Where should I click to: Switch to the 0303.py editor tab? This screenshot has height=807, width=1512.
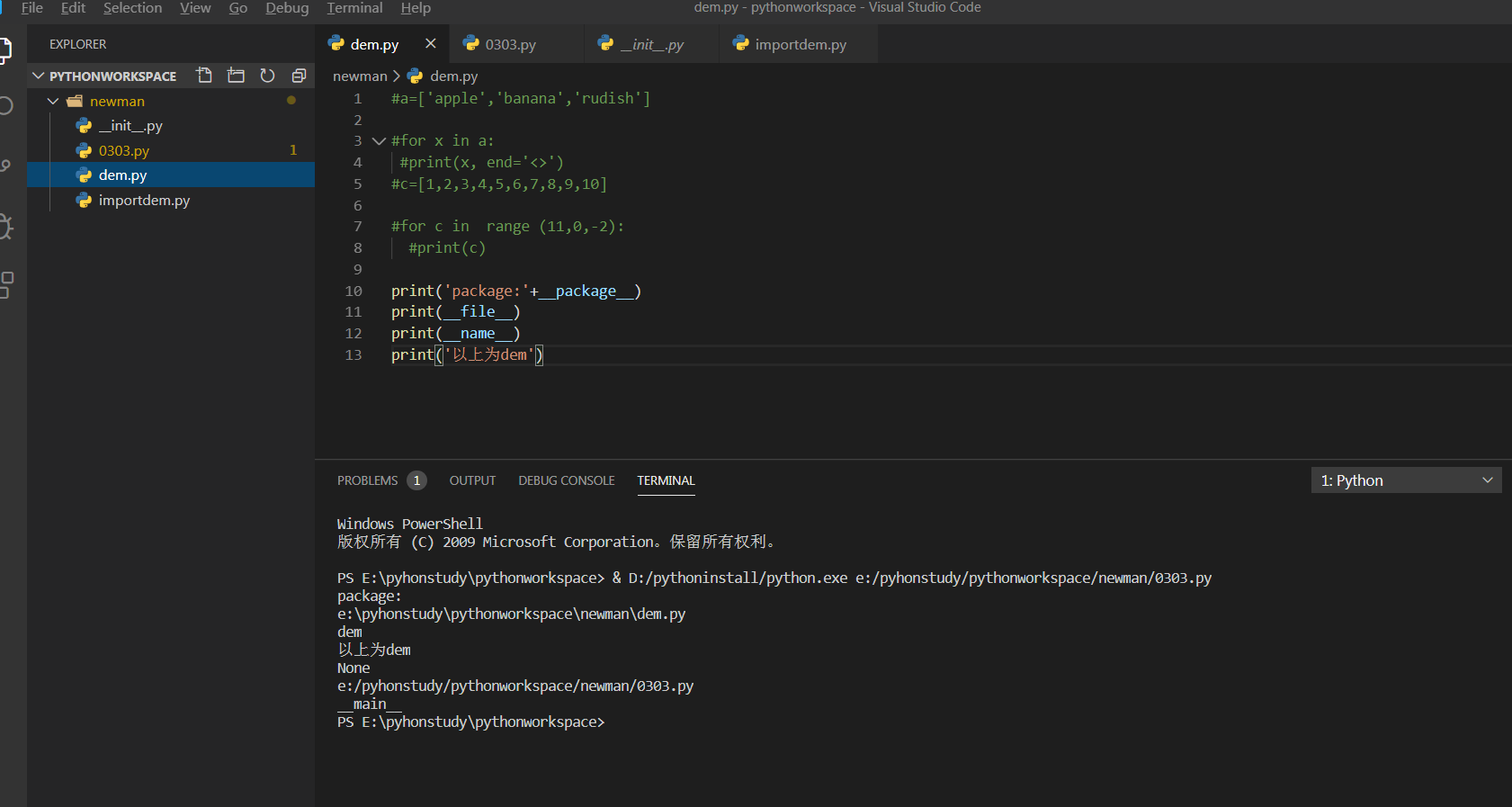click(x=510, y=44)
